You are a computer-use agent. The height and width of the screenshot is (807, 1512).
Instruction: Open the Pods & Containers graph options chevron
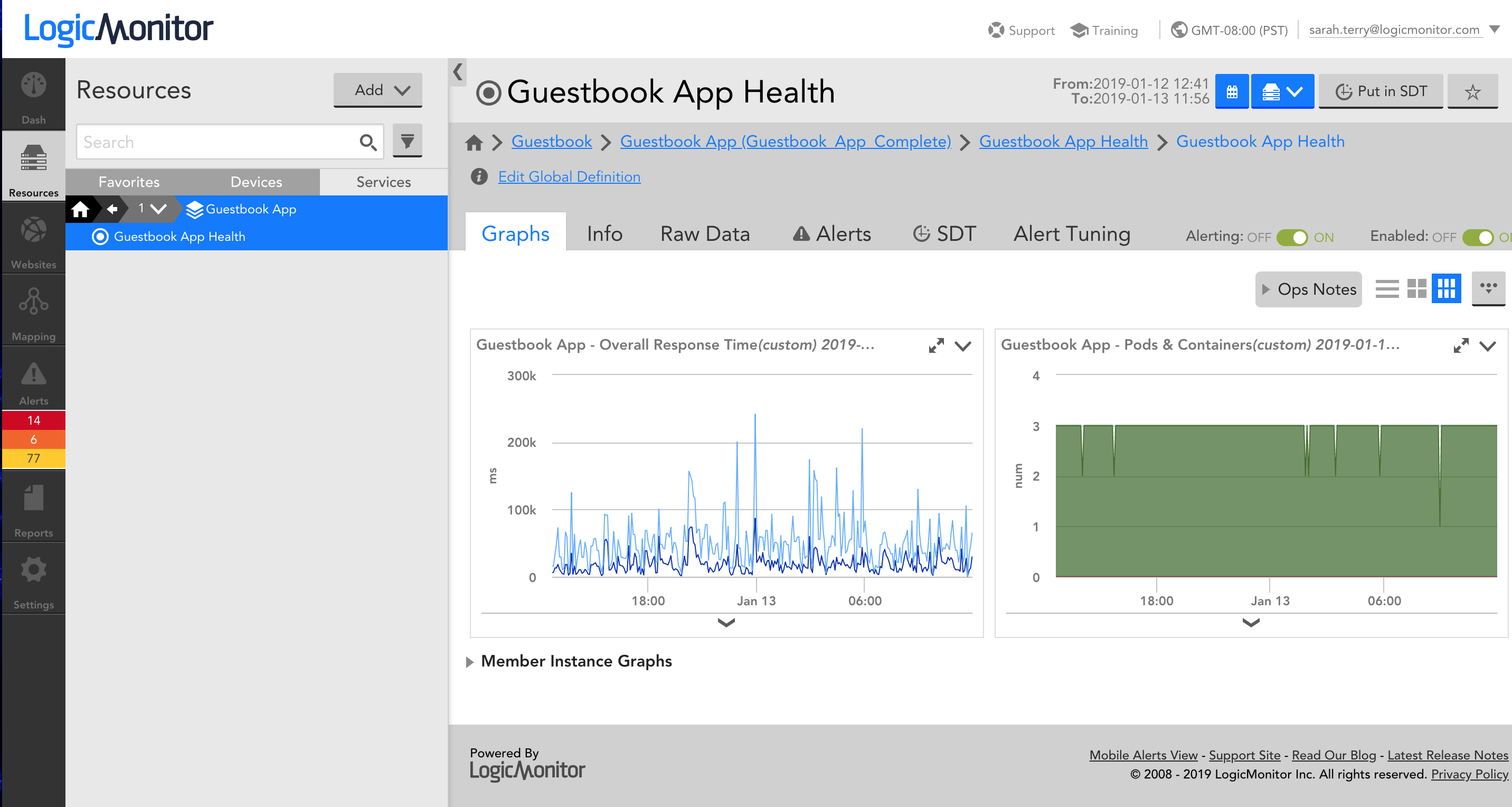coord(1487,346)
